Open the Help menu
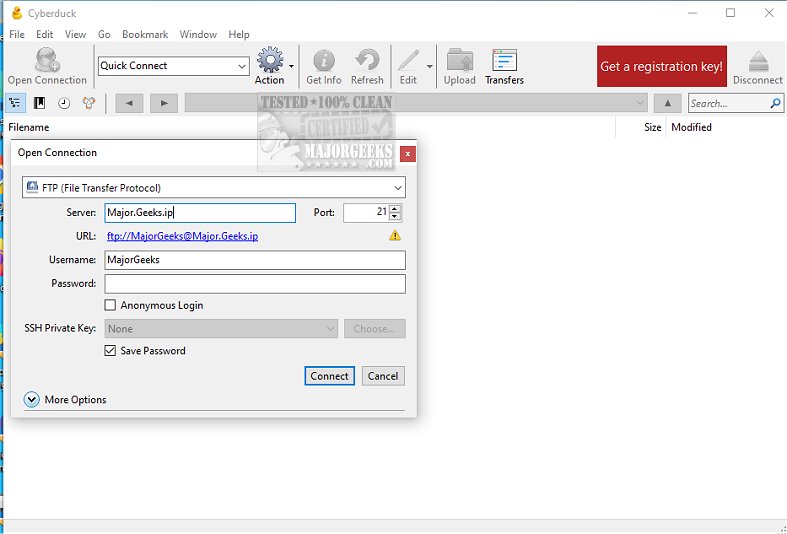Viewport: 787px width, 534px height. click(239, 34)
